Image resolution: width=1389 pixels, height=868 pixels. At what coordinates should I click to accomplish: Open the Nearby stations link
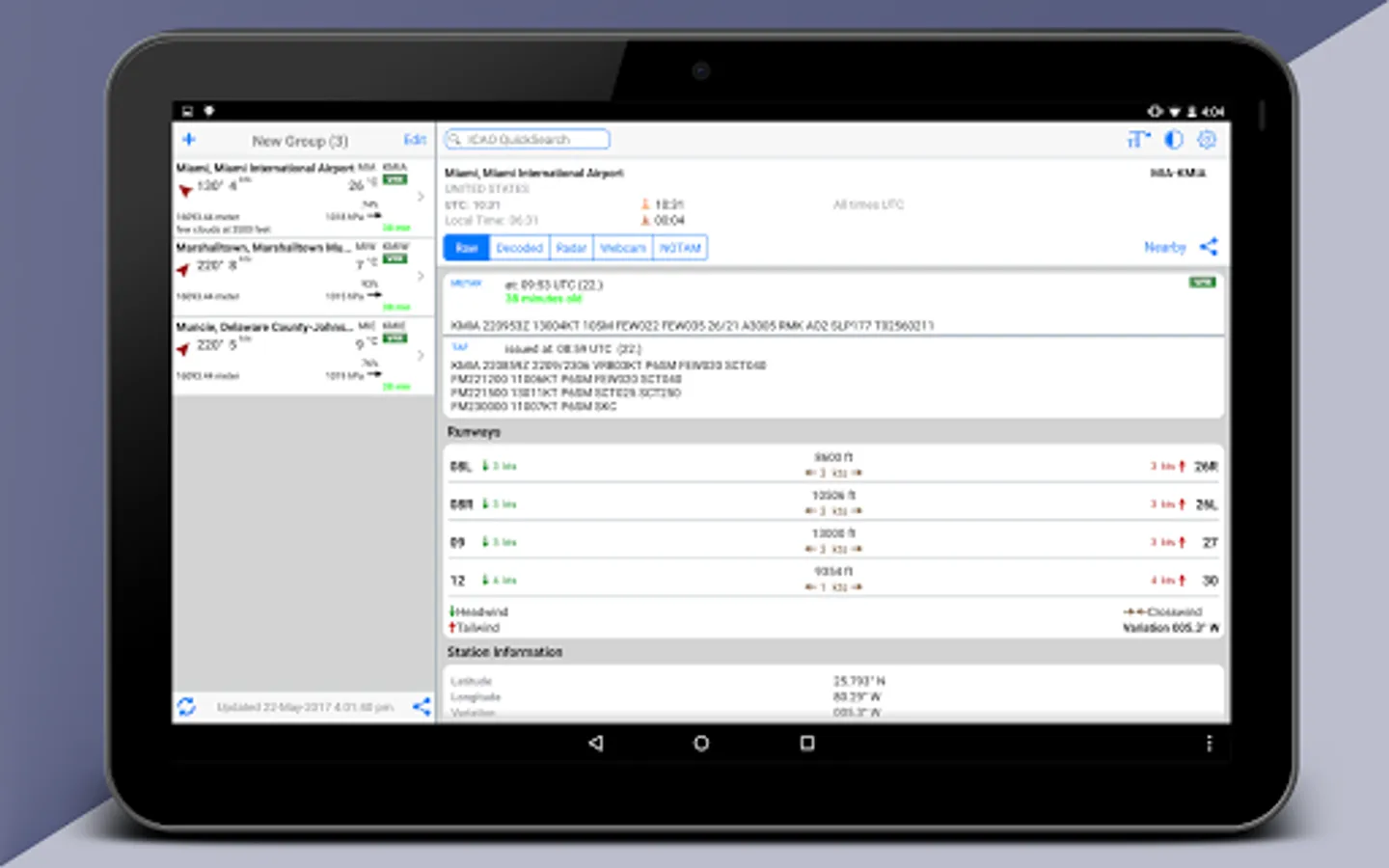1164,248
